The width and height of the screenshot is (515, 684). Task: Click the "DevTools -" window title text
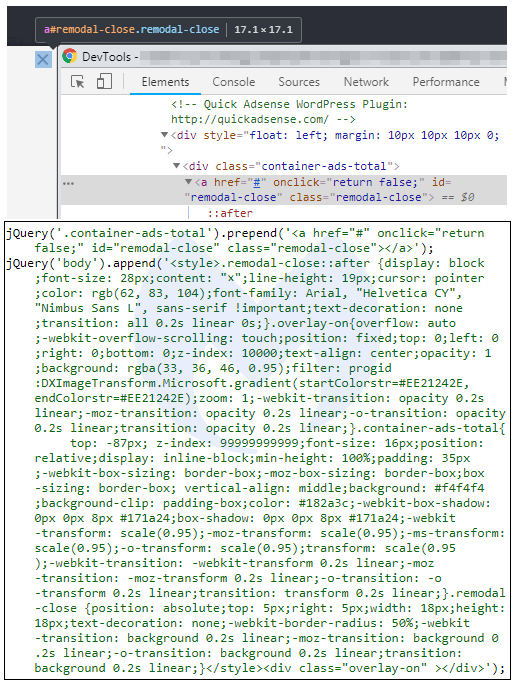(110, 57)
